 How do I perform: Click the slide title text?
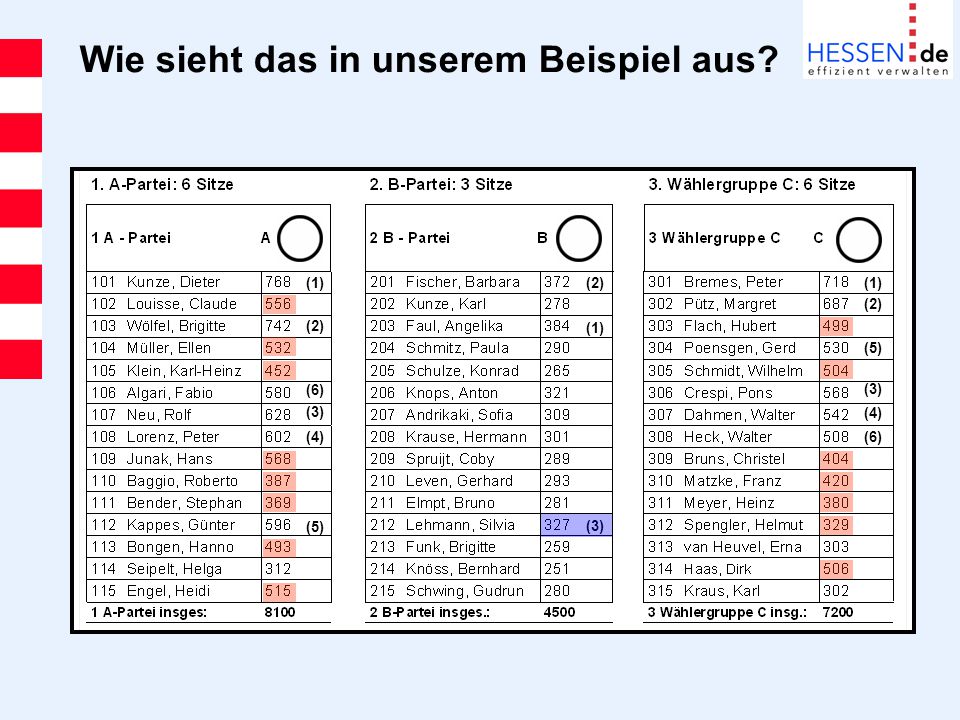tap(429, 59)
